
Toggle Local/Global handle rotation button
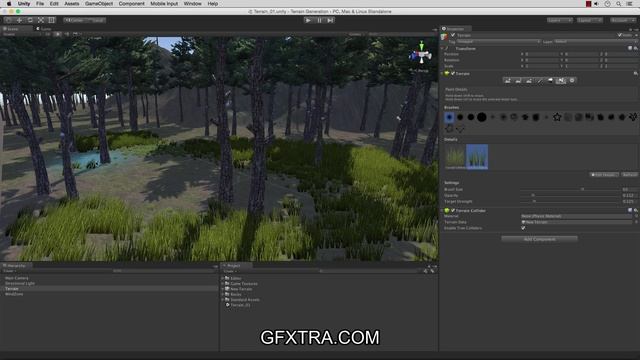point(96,20)
